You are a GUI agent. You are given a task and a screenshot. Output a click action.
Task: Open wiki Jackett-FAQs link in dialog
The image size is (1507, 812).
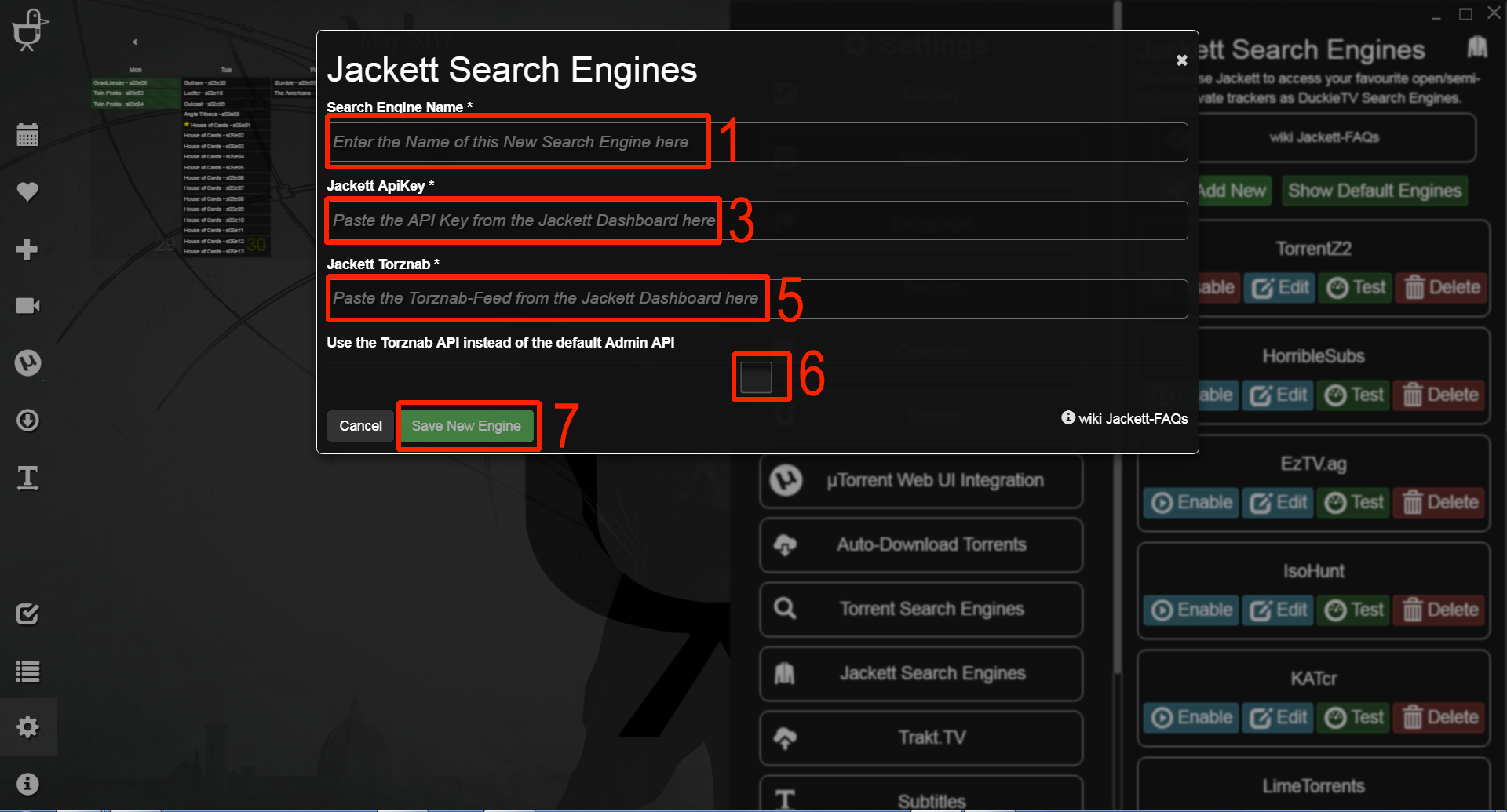1125,418
